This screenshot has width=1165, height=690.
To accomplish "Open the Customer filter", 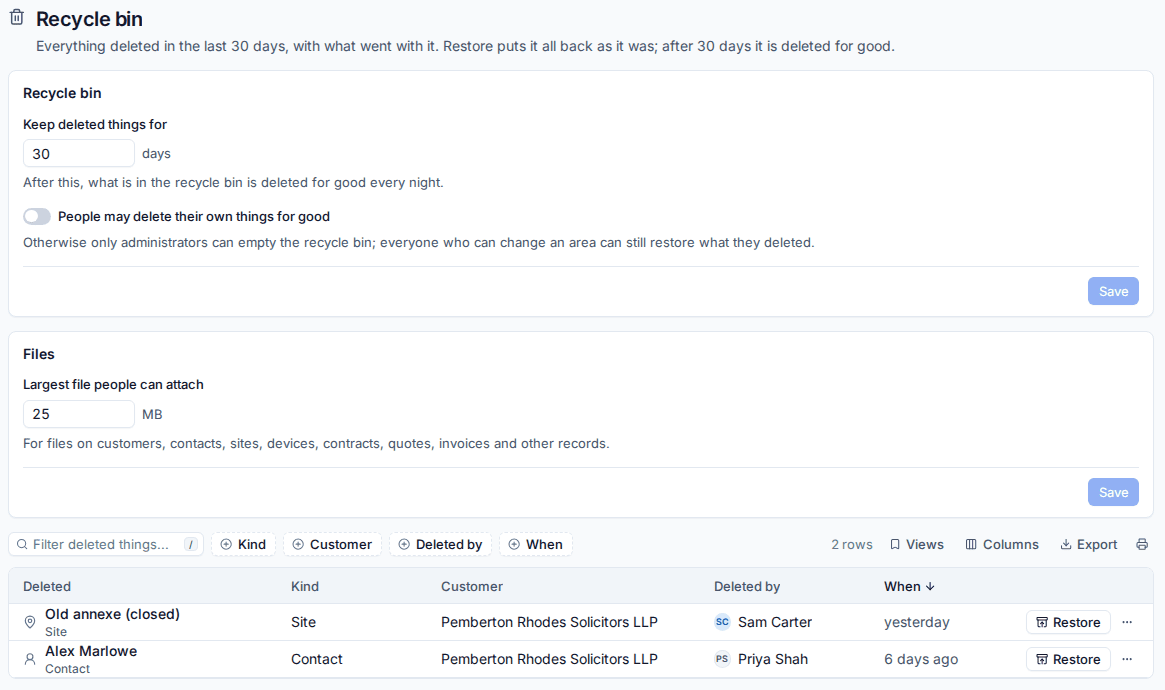I will [x=332, y=544].
